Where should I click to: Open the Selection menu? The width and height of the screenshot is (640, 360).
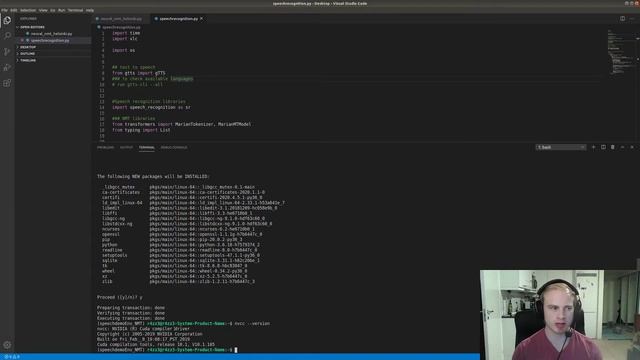pos(28,10)
